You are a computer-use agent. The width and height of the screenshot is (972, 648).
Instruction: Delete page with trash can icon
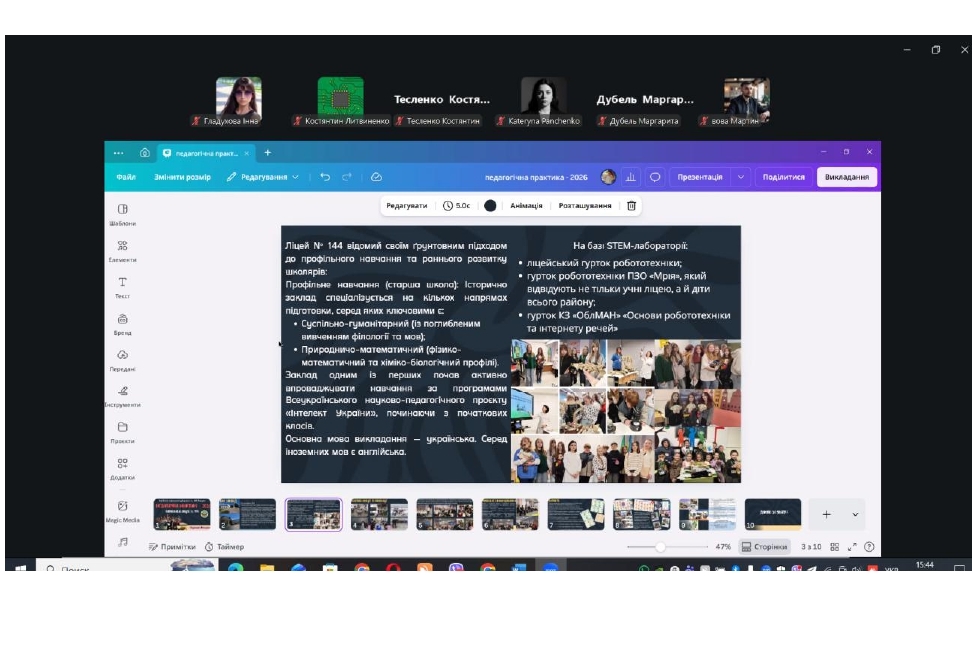tap(631, 205)
